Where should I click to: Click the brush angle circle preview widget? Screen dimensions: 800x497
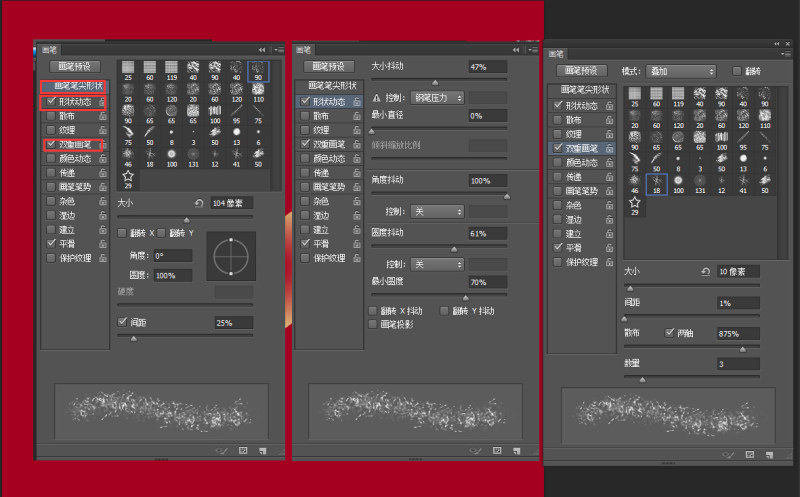[231, 256]
